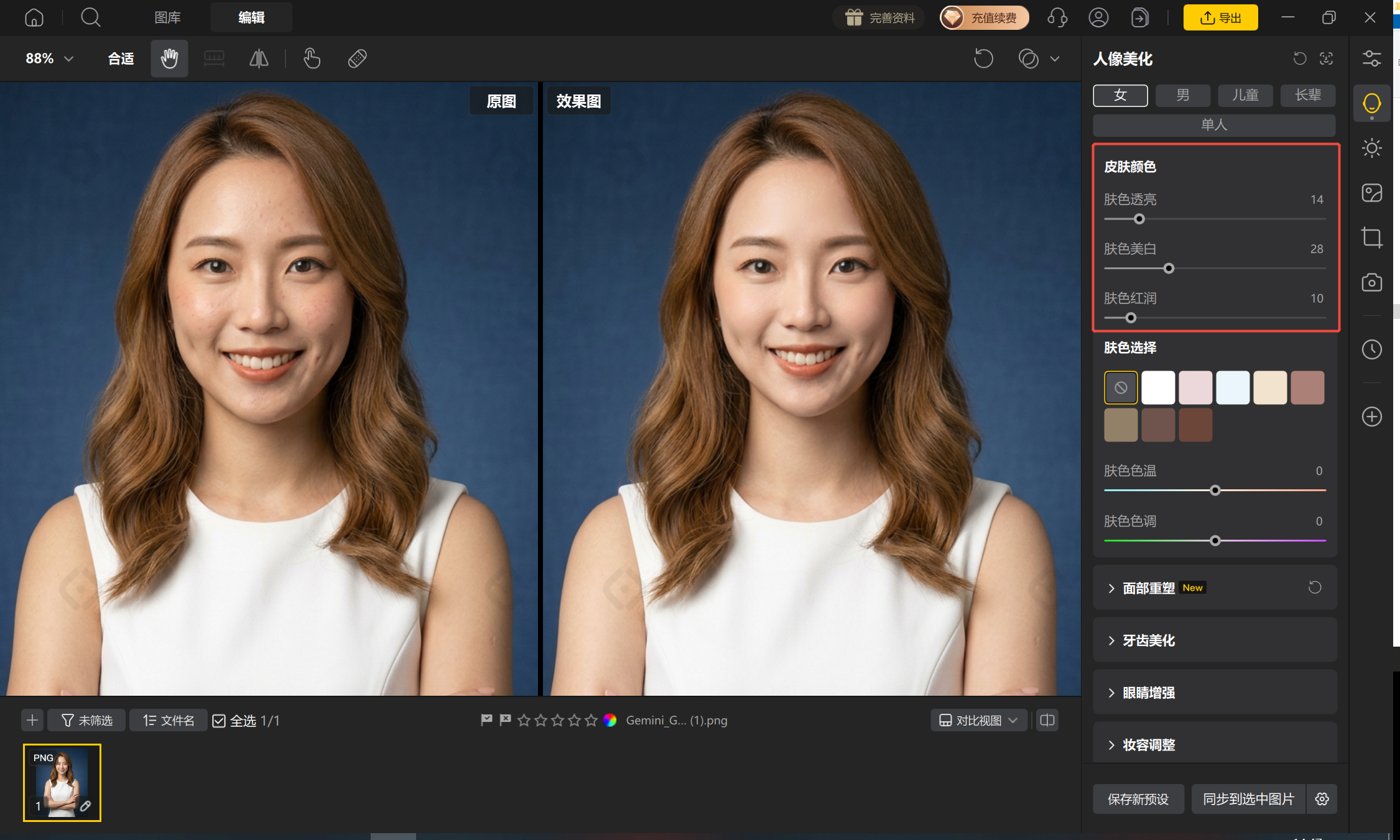This screenshot has width=1400, height=840.
Task: Select the bandage blemish-removal tool
Action: tap(357, 58)
